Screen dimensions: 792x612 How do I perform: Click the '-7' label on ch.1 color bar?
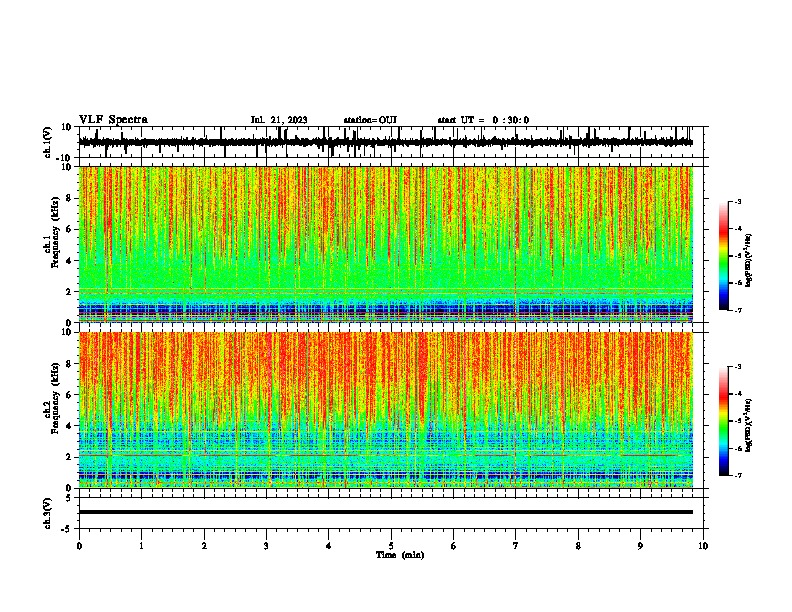pos(738,310)
